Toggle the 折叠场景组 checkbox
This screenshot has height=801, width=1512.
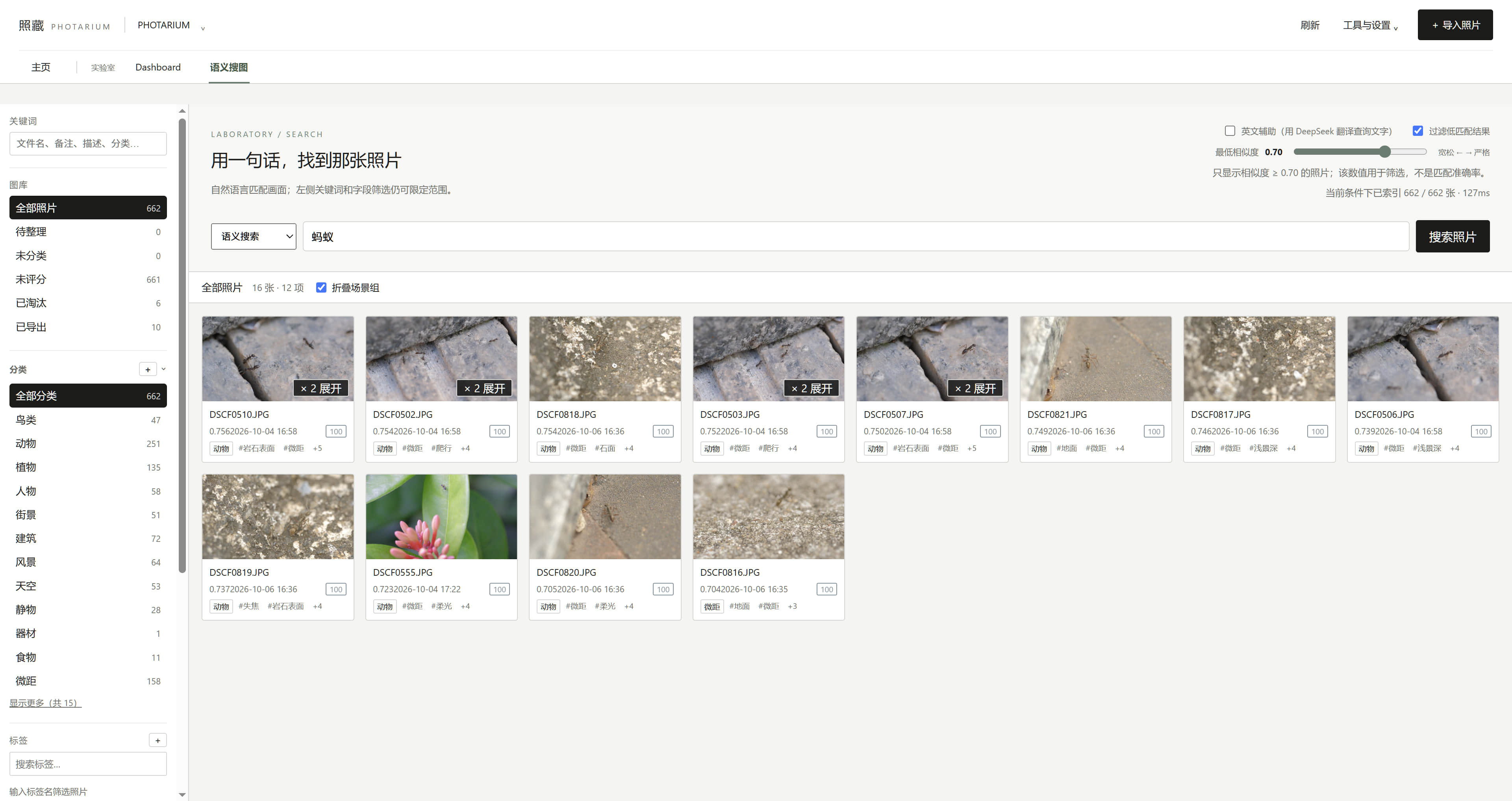click(321, 288)
